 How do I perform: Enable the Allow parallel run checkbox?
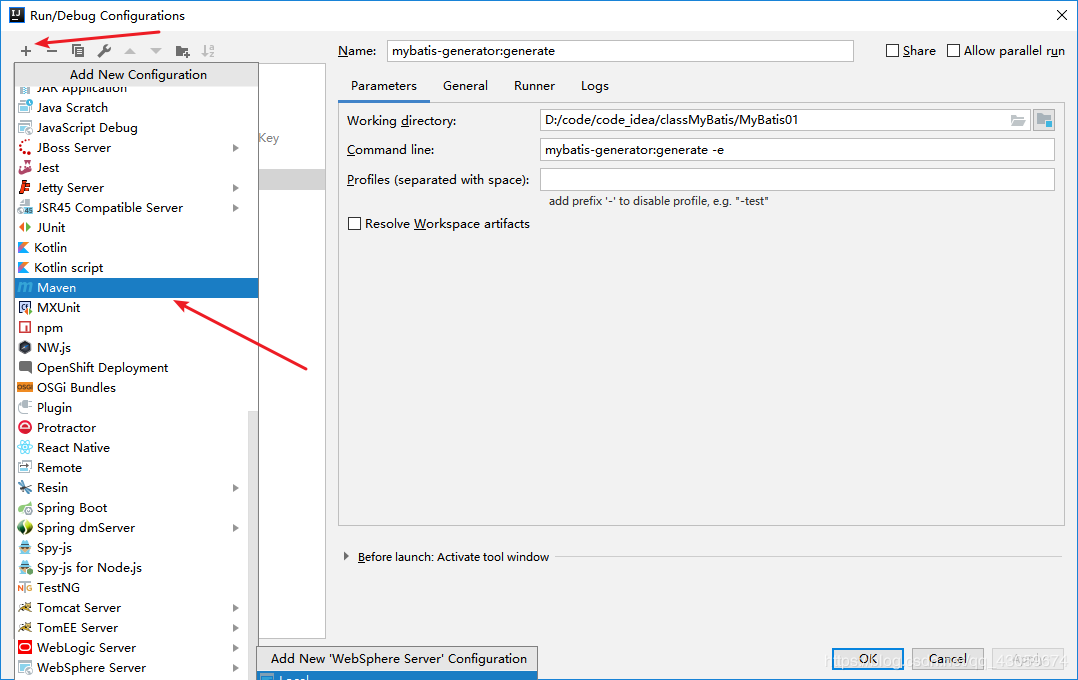(x=954, y=51)
